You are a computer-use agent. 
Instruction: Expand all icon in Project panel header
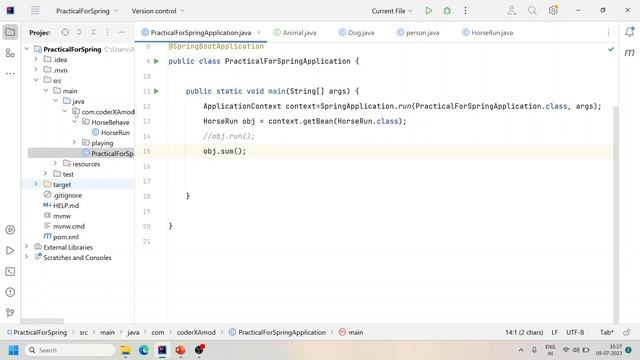[x=79, y=32]
